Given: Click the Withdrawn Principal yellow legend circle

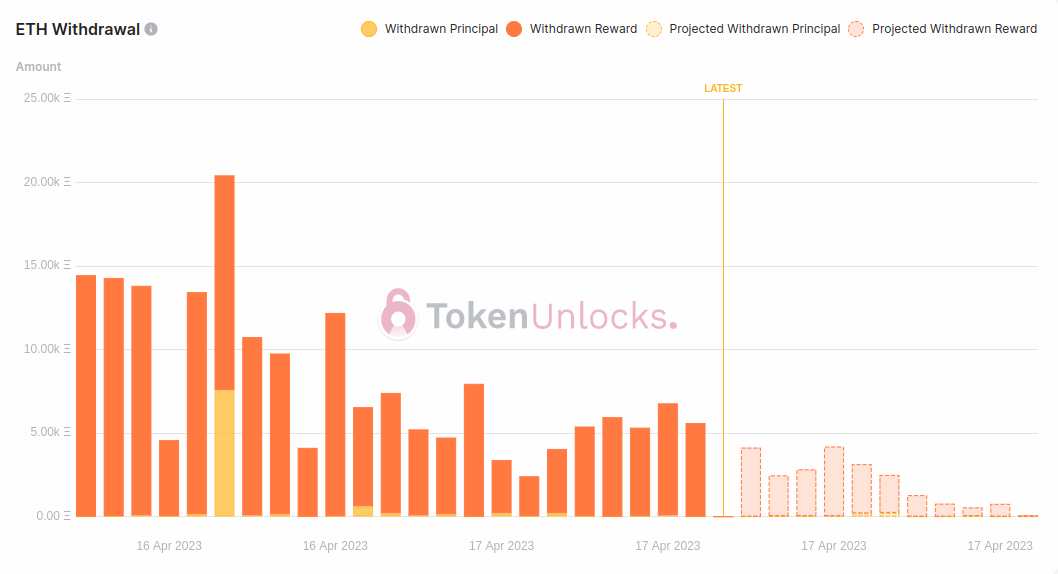Looking at the screenshot, I should [x=369, y=29].
